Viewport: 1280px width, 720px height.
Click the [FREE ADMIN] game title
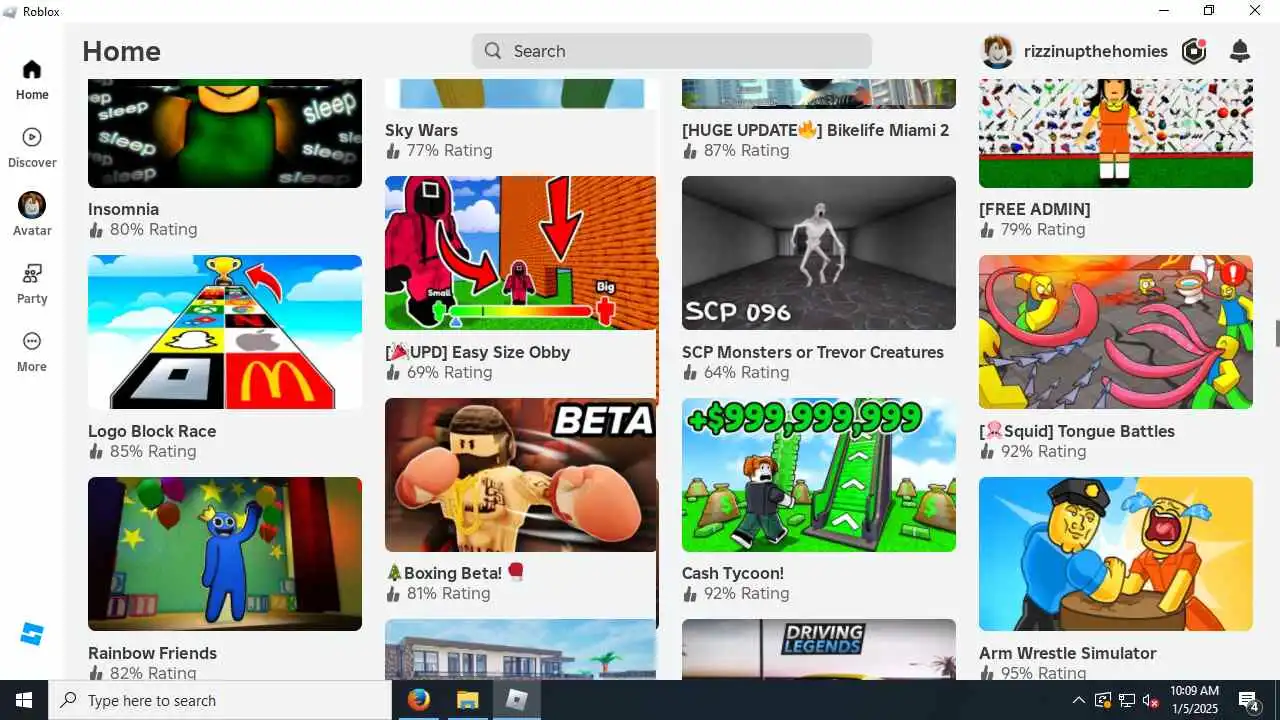pos(1035,209)
